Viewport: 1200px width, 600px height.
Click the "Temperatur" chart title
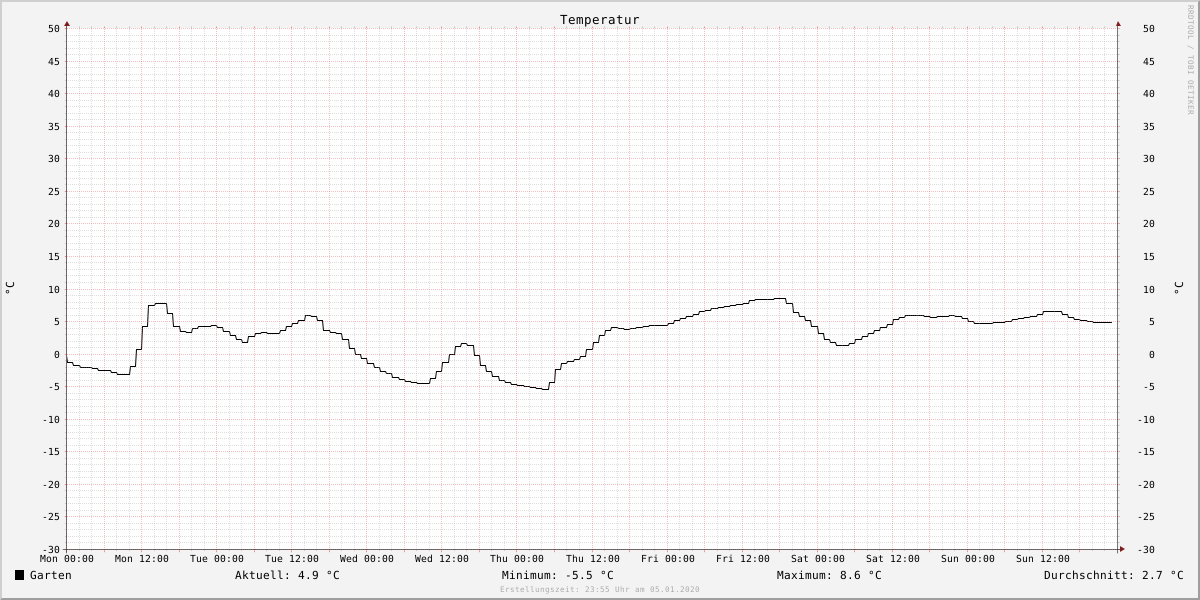click(600, 20)
